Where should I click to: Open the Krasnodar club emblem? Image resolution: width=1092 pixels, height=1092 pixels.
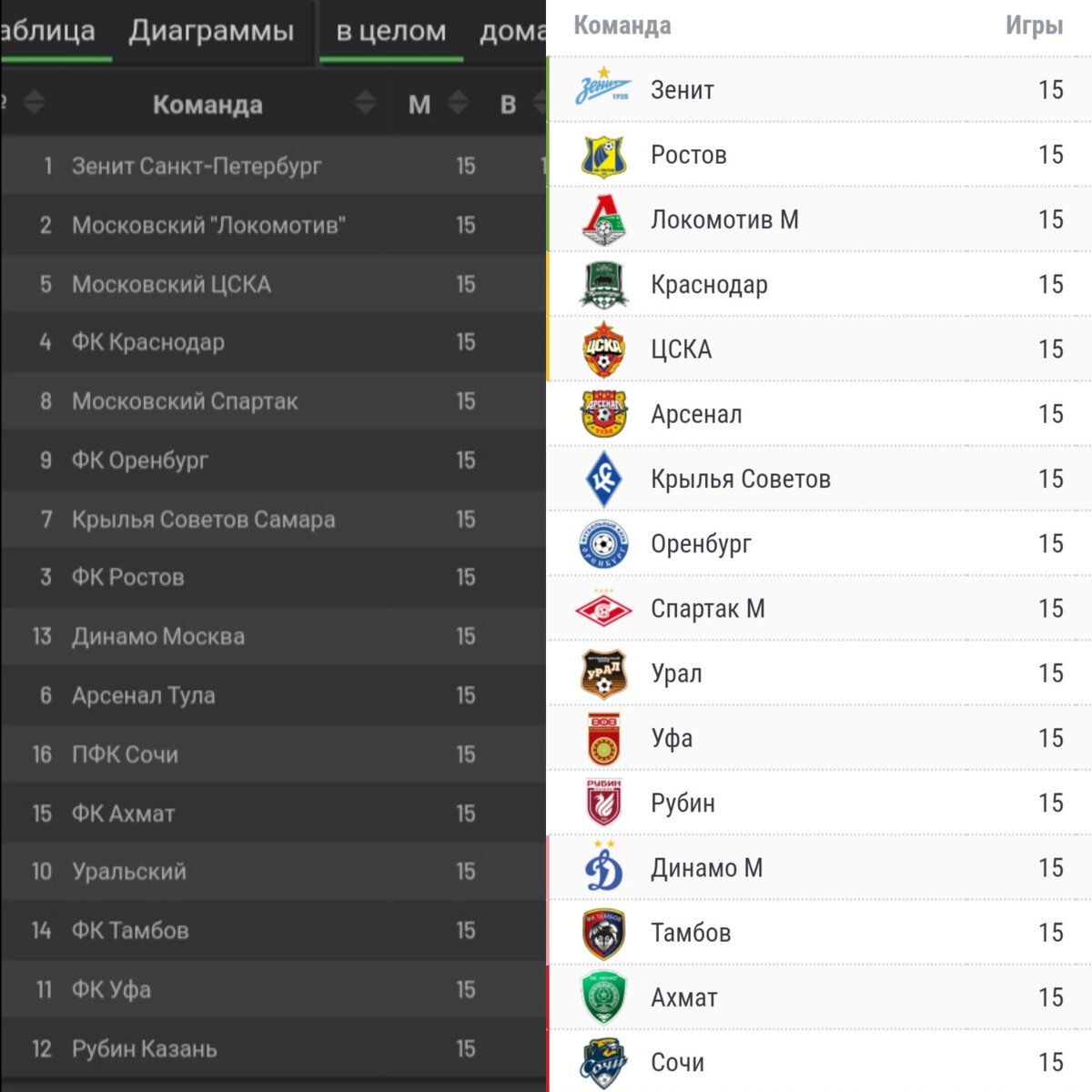click(x=603, y=285)
